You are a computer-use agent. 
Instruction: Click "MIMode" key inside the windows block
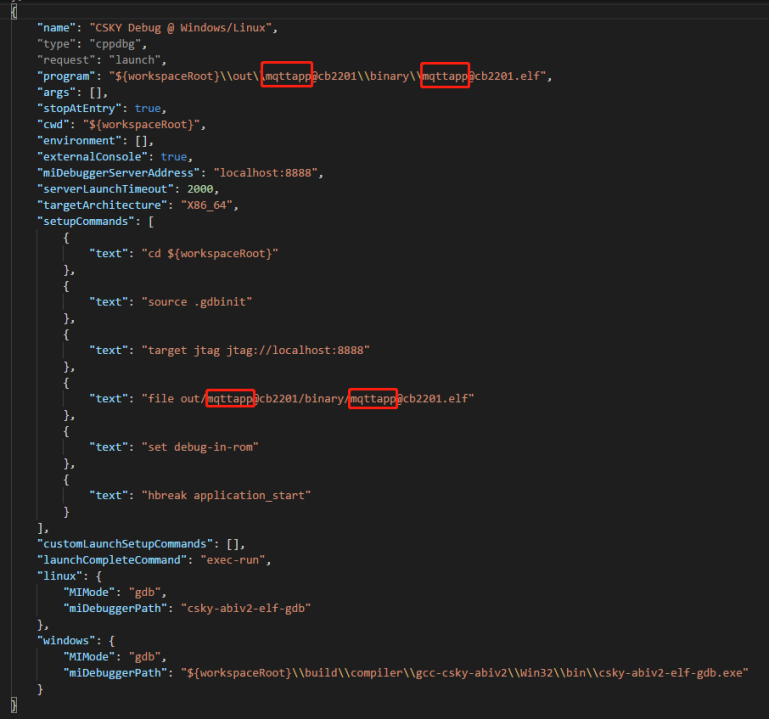pyautogui.click(x=89, y=657)
